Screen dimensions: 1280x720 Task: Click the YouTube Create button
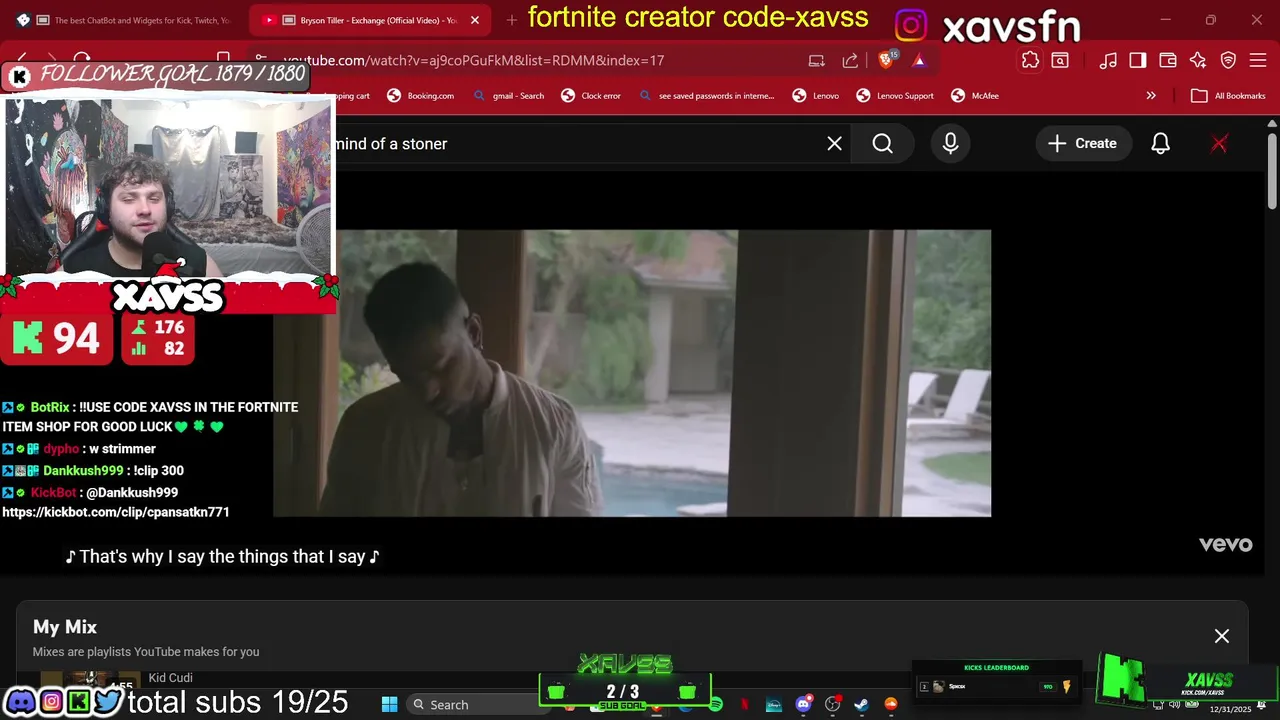[x=1082, y=144]
